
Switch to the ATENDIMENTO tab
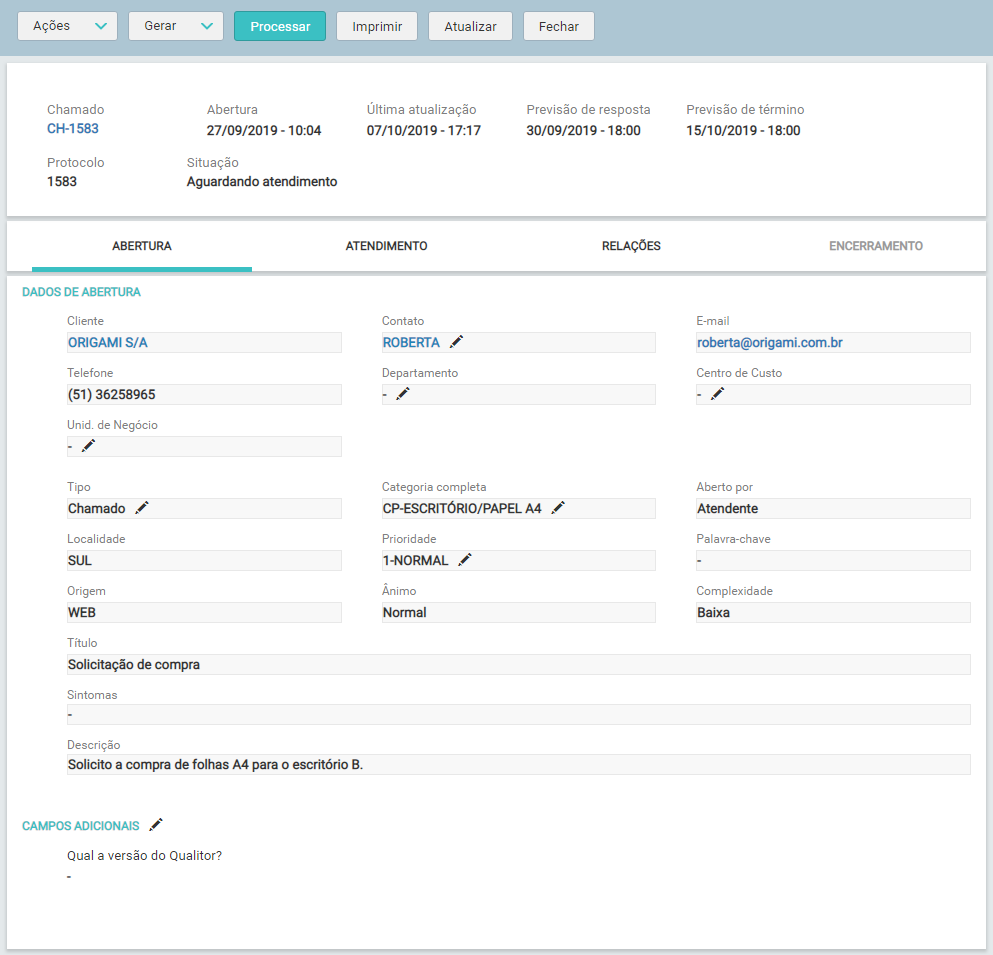coord(386,246)
